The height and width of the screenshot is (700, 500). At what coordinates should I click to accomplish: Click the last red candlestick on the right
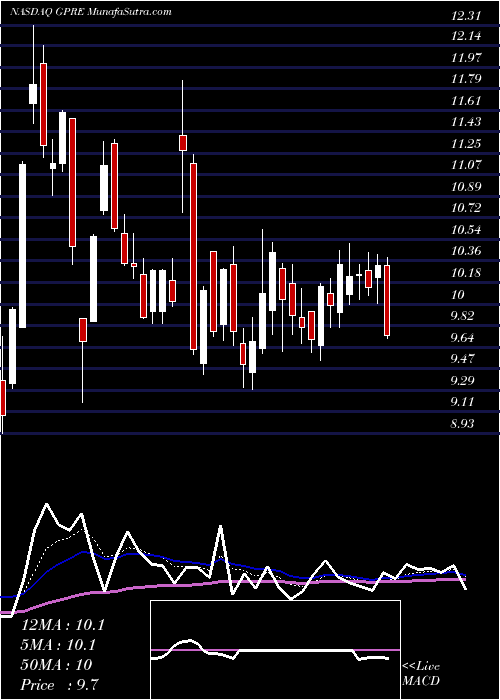[x=387, y=300]
